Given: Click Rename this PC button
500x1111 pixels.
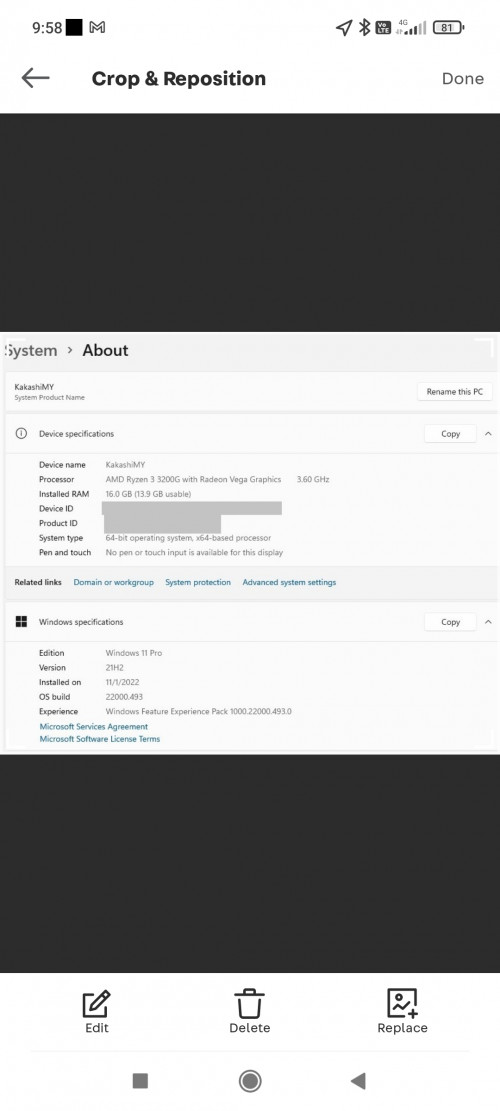Looking at the screenshot, I should (455, 392).
